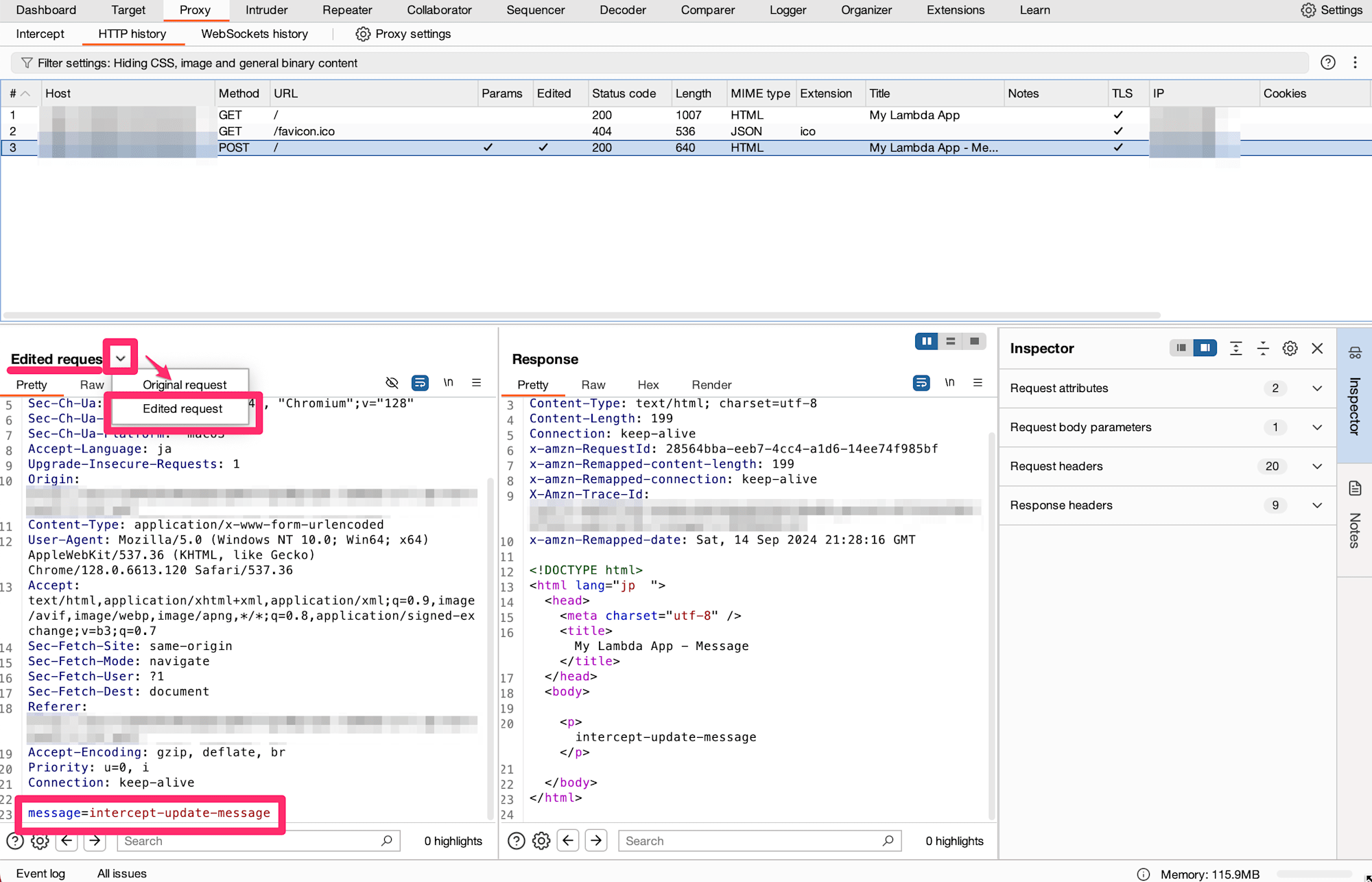
Task: Open request pane hamburger menu
Action: point(476,382)
